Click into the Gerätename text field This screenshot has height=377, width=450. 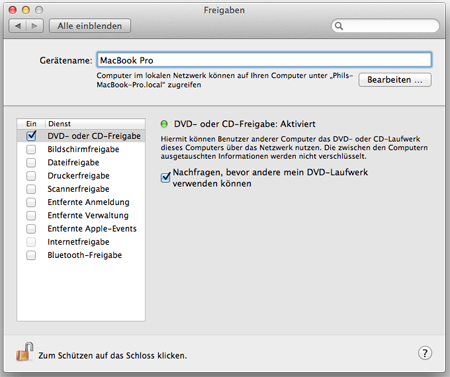point(264,60)
